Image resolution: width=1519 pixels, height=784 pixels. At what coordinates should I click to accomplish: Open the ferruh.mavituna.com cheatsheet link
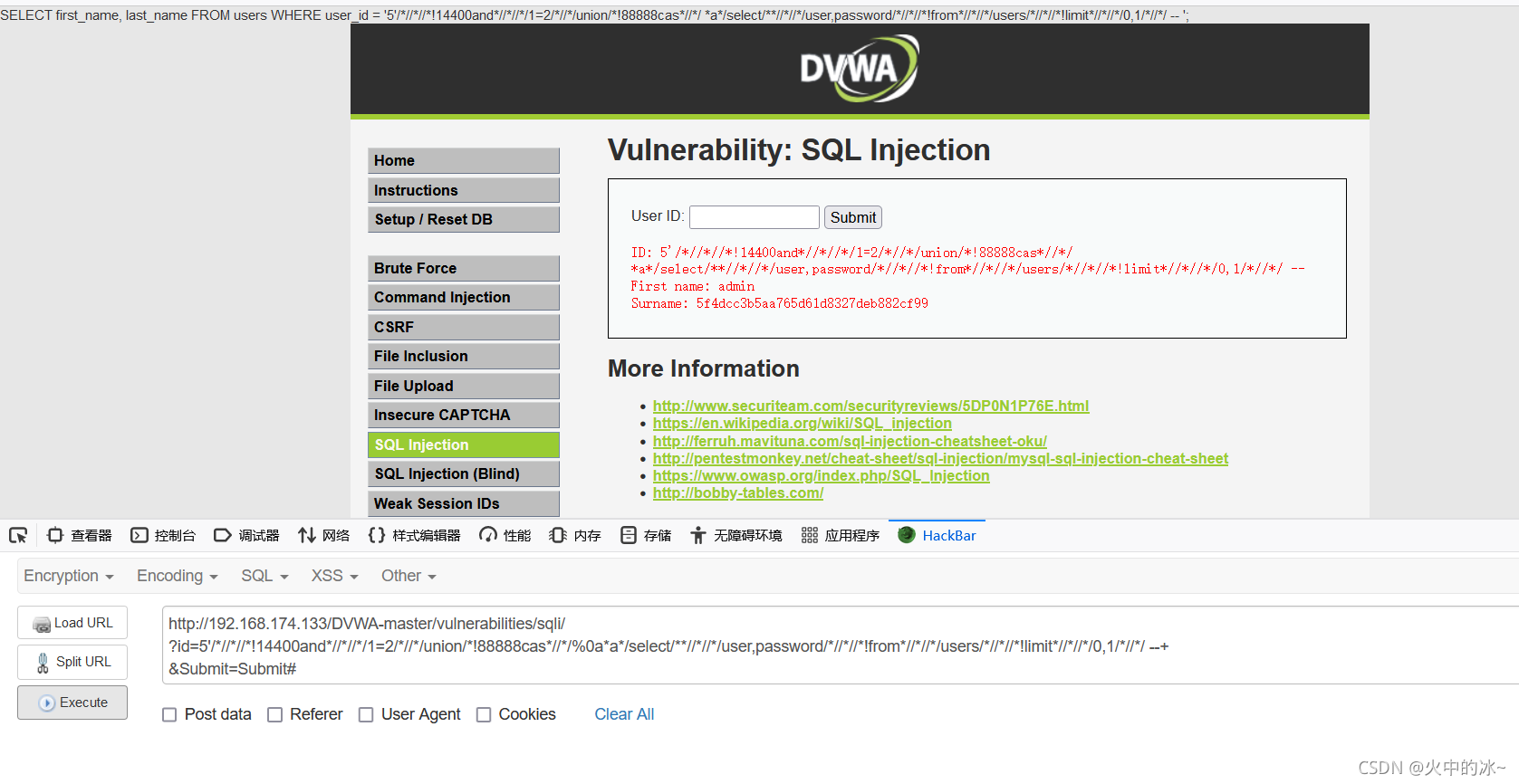[850, 441]
